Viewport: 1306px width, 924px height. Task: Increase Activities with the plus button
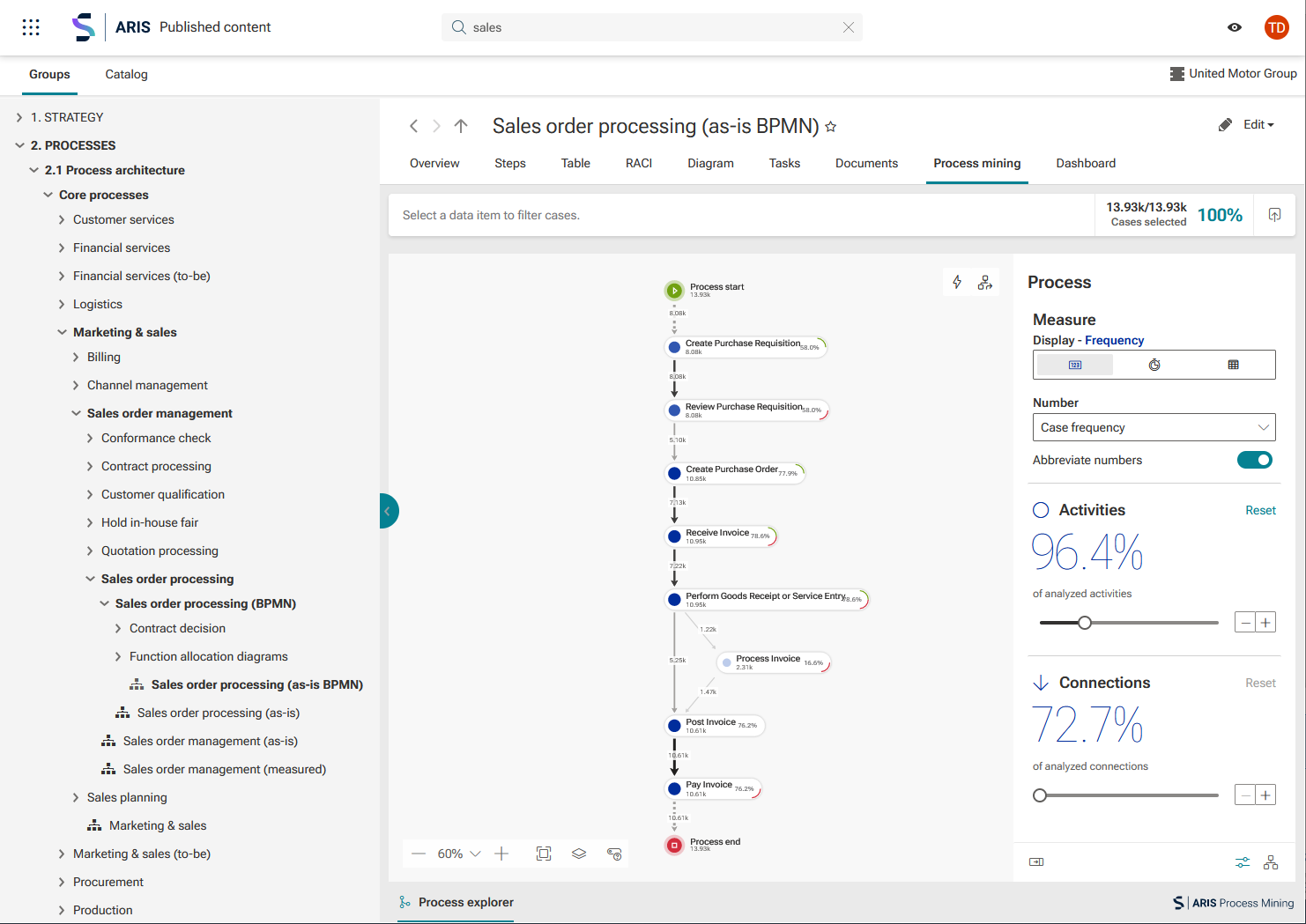click(1265, 623)
